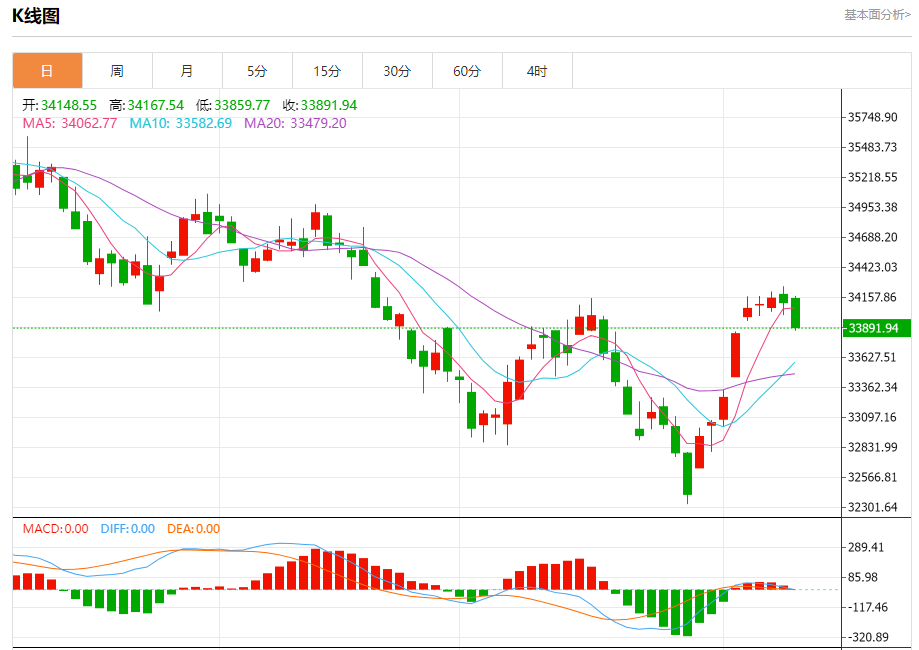Click the lowest green candlestick near 32566
The width and height of the screenshot is (919, 650).
click(x=687, y=474)
